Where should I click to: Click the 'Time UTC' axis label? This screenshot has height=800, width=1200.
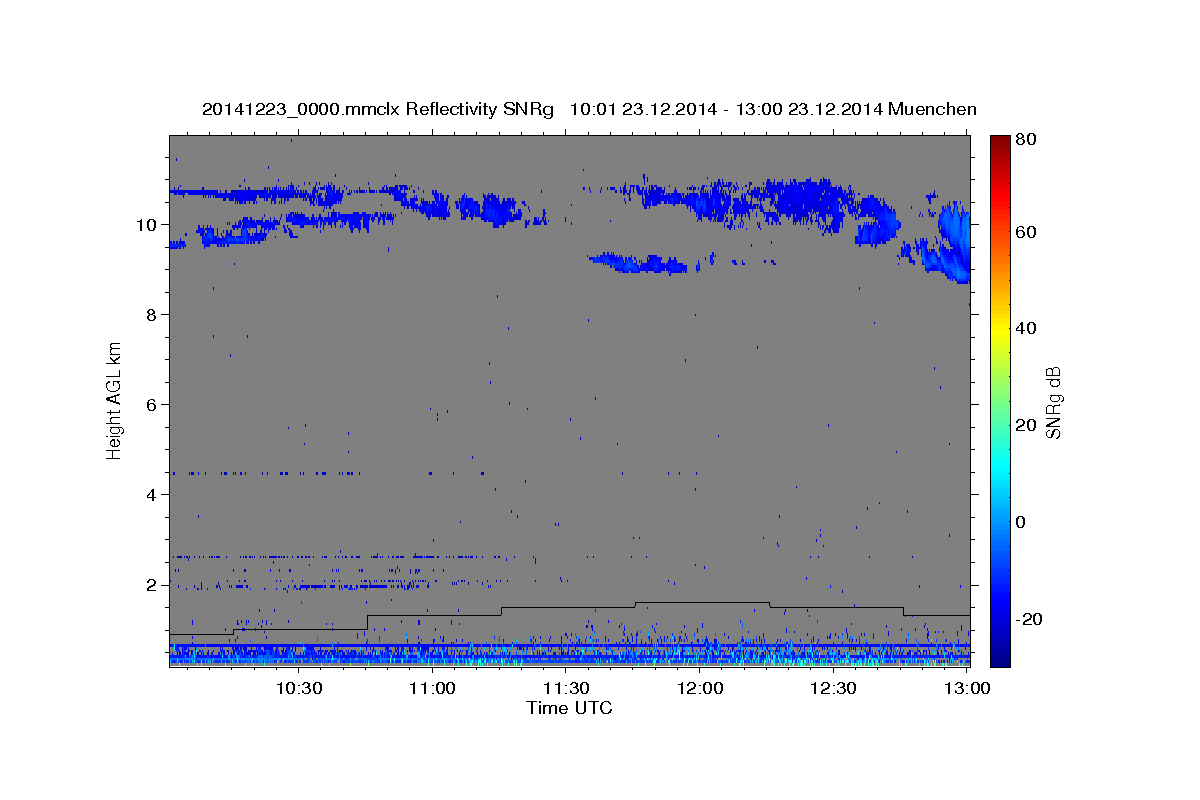click(569, 708)
